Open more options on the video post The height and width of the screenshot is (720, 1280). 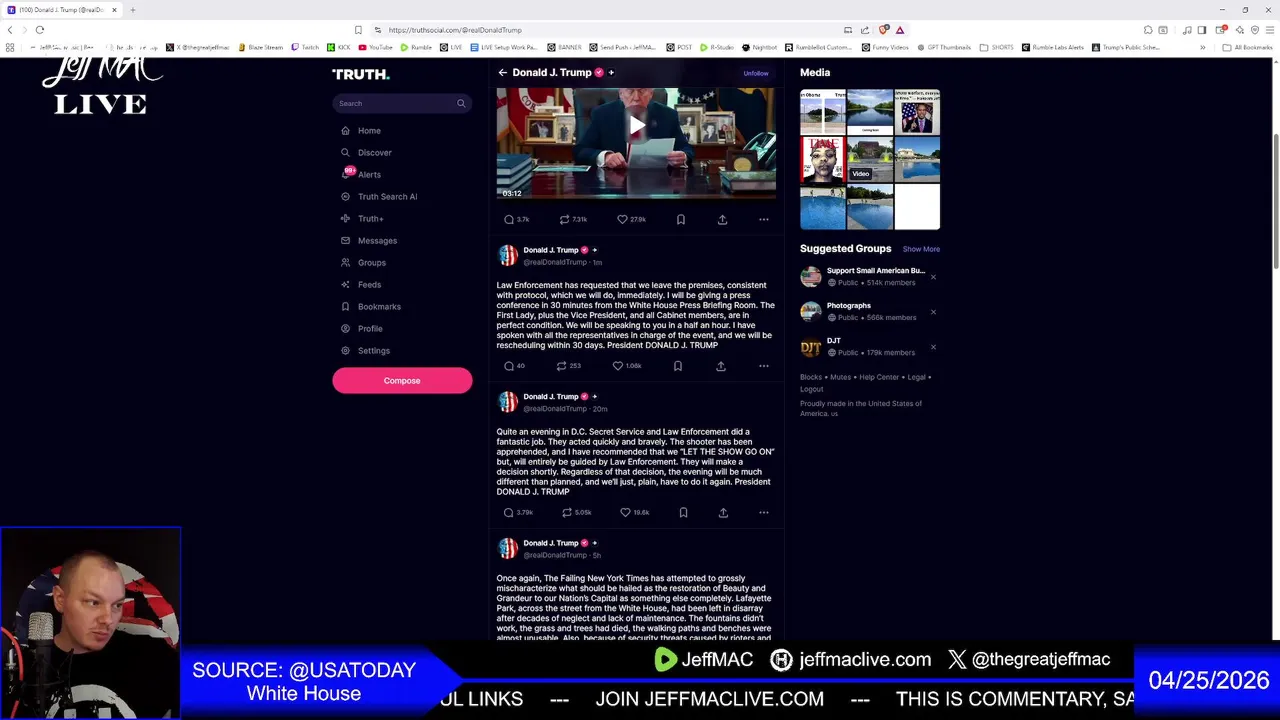pos(764,219)
